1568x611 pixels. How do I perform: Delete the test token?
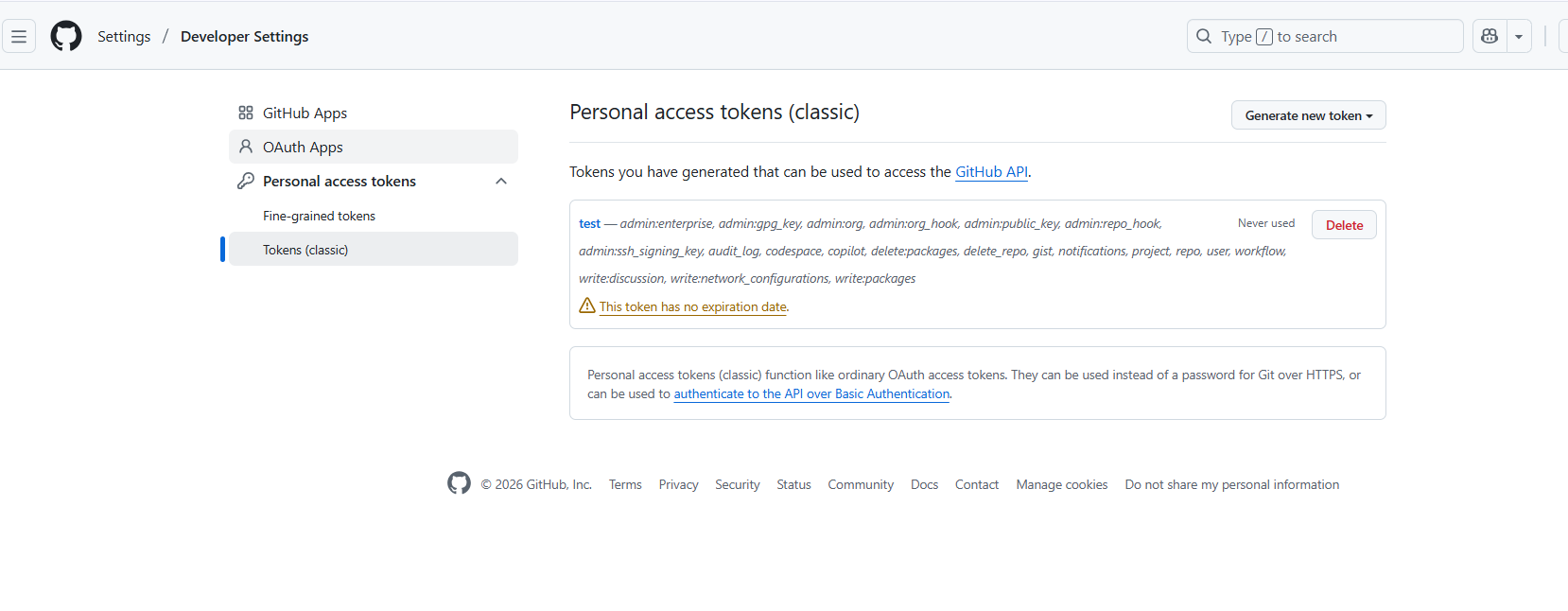[1344, 225]
